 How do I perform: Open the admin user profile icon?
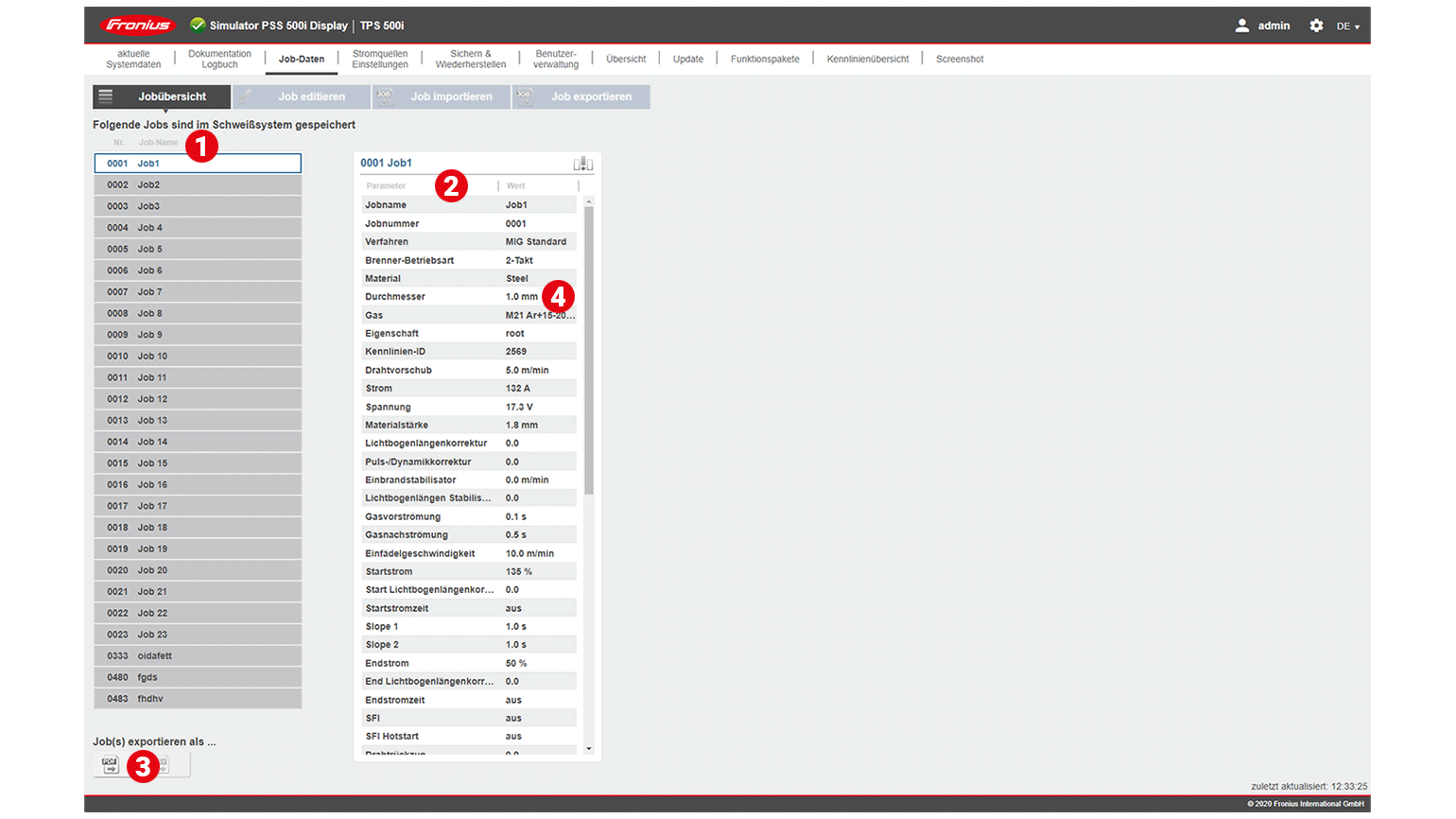(1241, 26)
